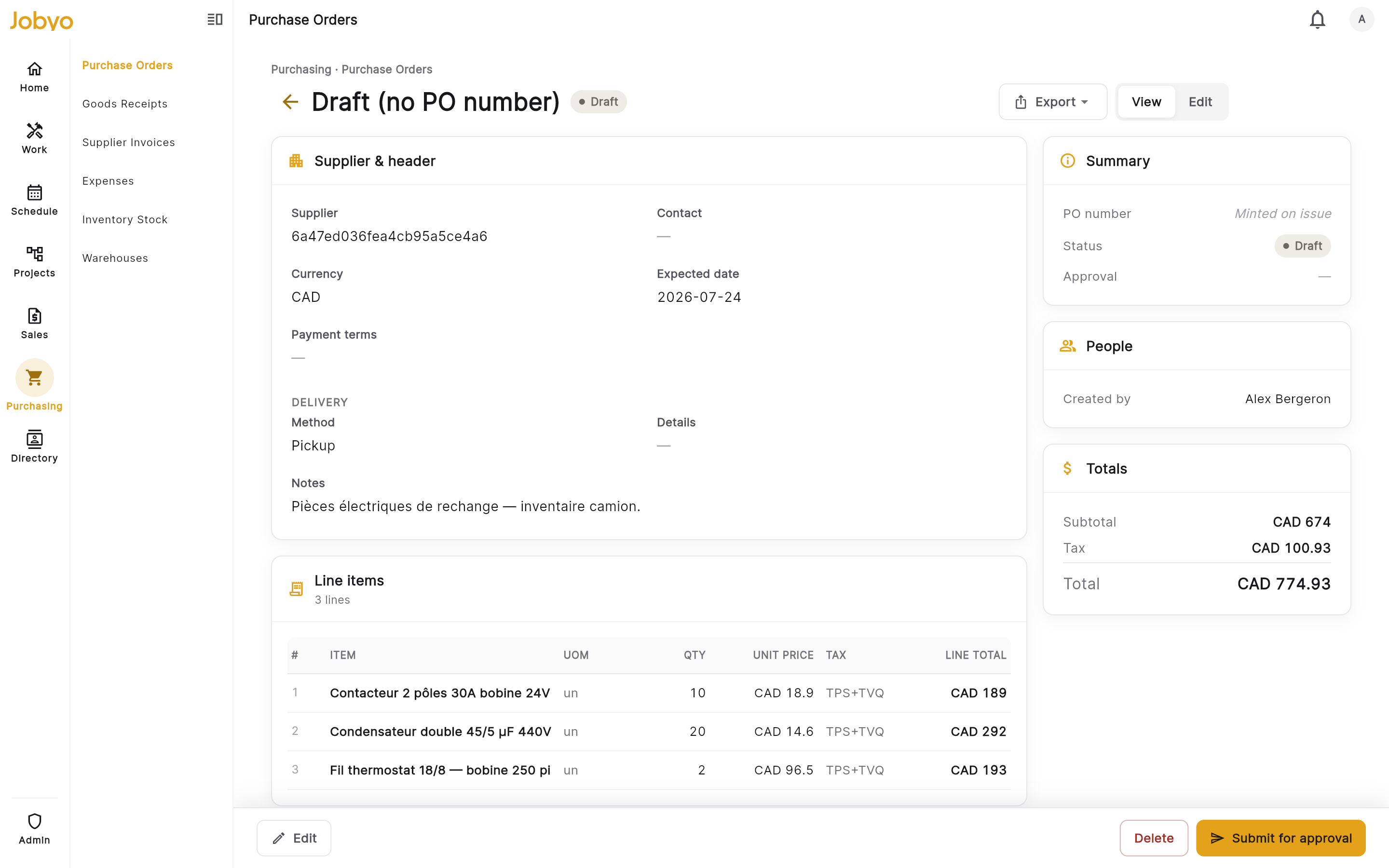Delete this draft purchase order
Viewport: 1389px width, 868px height.
pyautogui.click(x=1154, y=838)
